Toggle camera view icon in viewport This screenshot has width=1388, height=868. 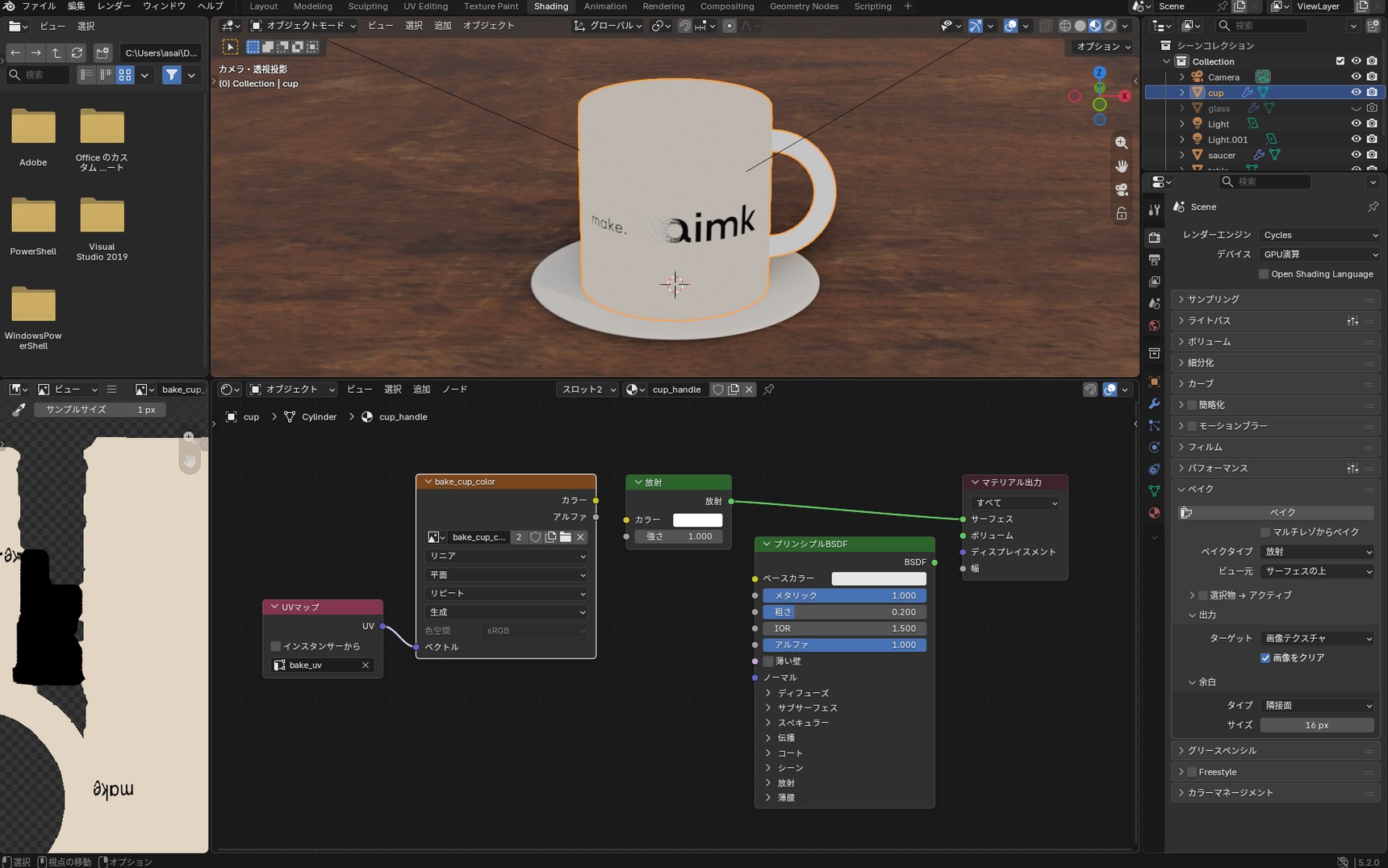tap(1122, 190)
